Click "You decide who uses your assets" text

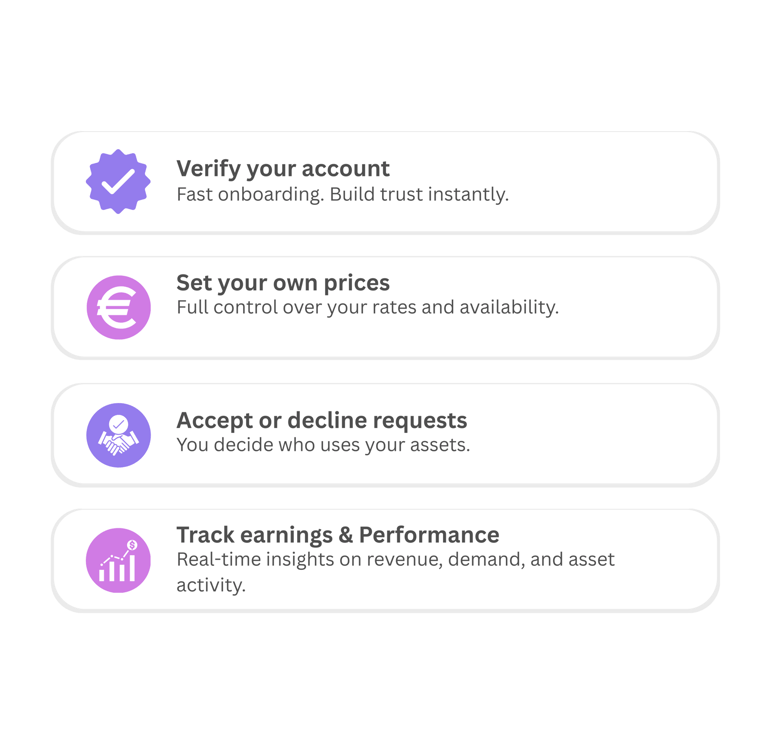coord(323,445)
